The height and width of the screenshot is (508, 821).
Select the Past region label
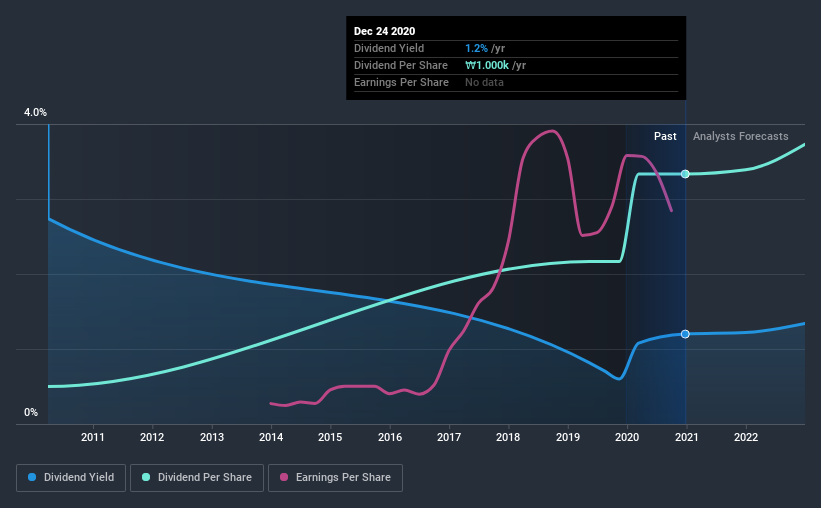[665, 136]
